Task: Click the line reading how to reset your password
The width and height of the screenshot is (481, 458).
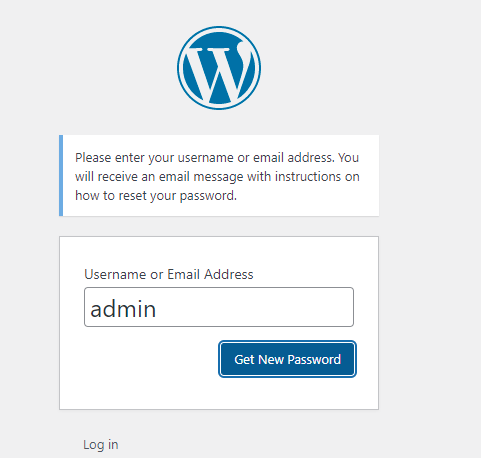Action: coord(156,195)
